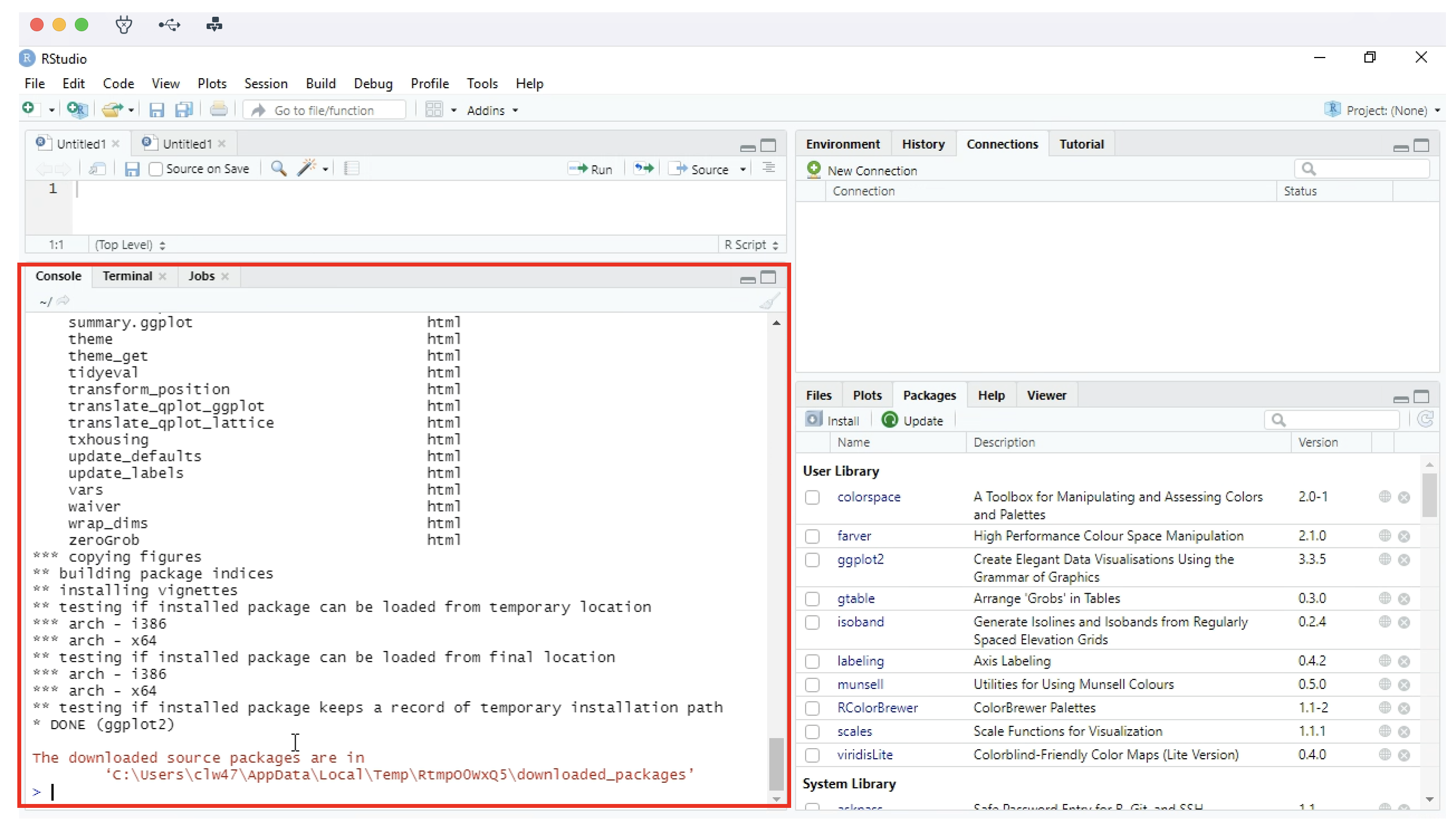Viewport: 1456px width, 828px height.
Task: Click the document outline icon
Action: tap(768, 168)
